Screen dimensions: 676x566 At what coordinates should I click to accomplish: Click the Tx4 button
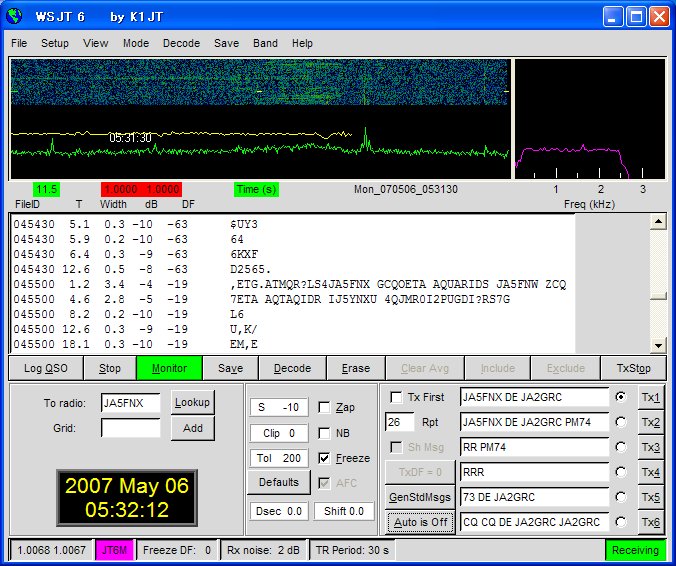pyautogui.click(x=651, y=472)
